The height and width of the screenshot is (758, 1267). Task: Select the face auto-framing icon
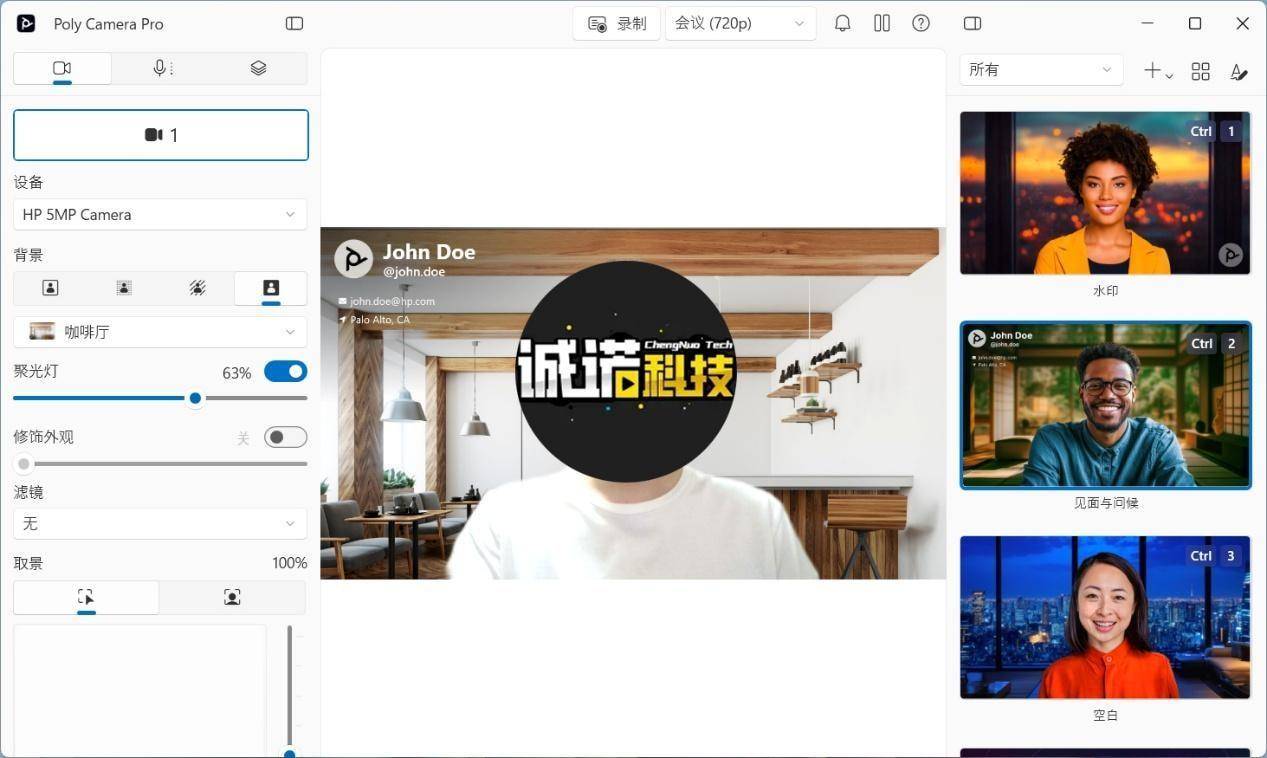coord(232,597)
